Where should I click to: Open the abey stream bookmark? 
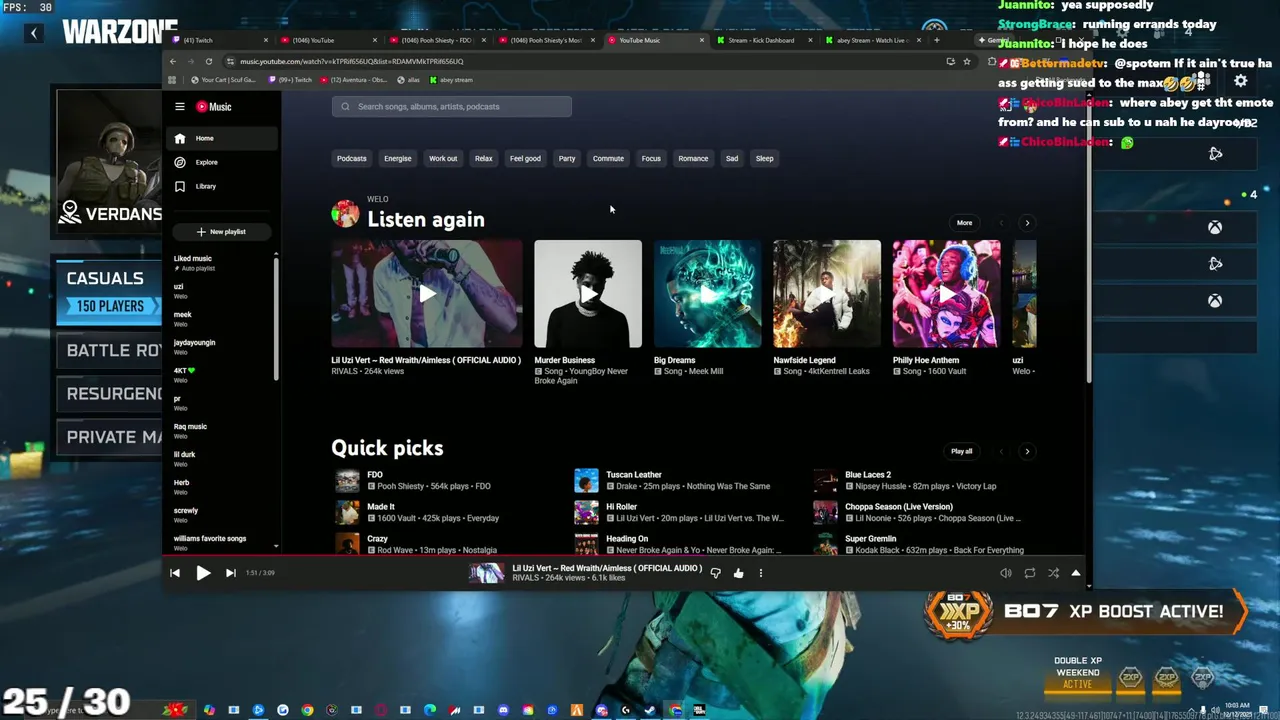tap(452, 80)
